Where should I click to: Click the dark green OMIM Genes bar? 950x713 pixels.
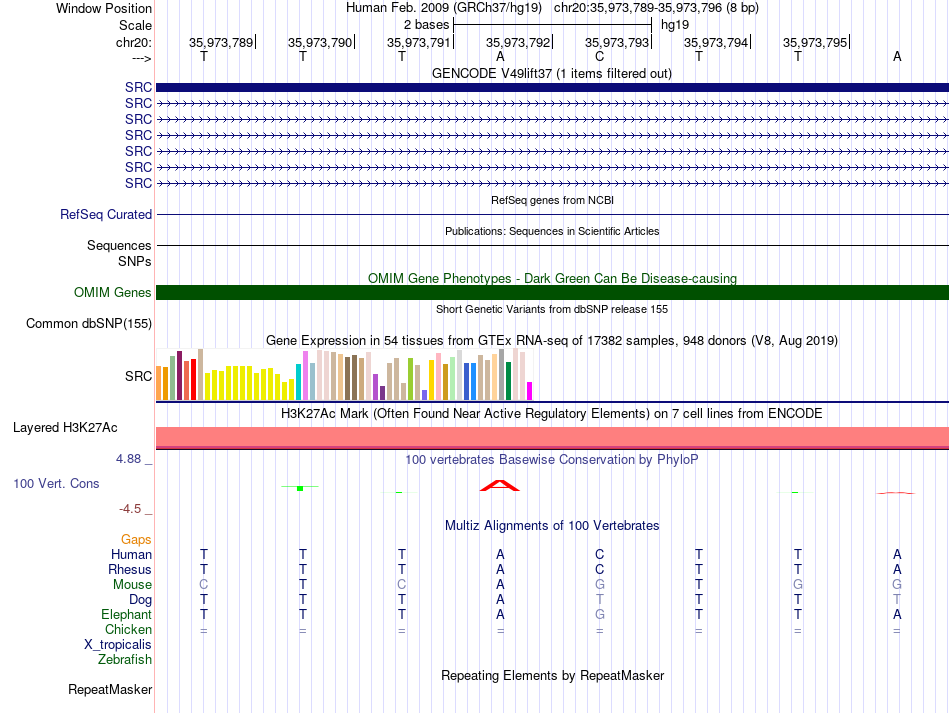[x=552, y=293]
